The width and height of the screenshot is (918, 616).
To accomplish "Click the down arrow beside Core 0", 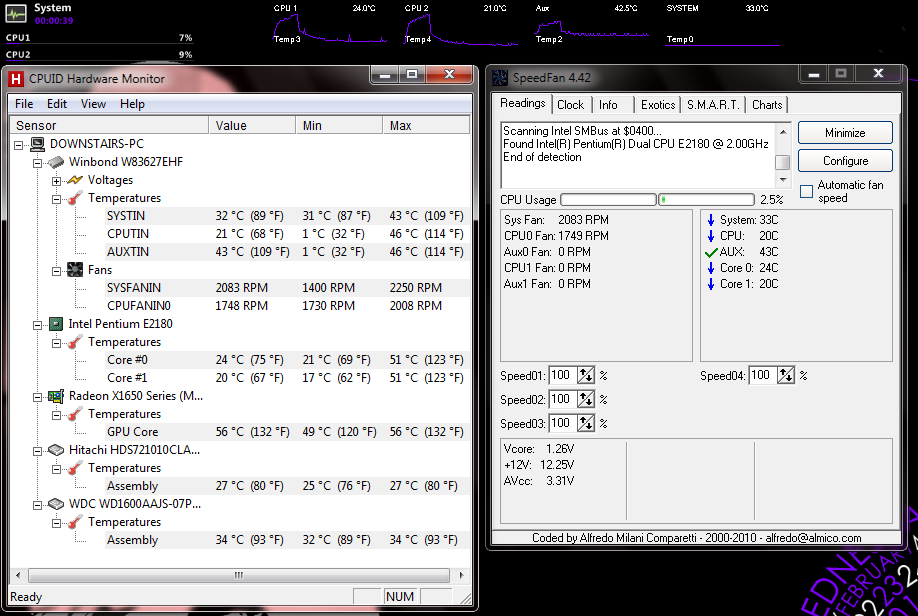I will click(x=711, y=268).
